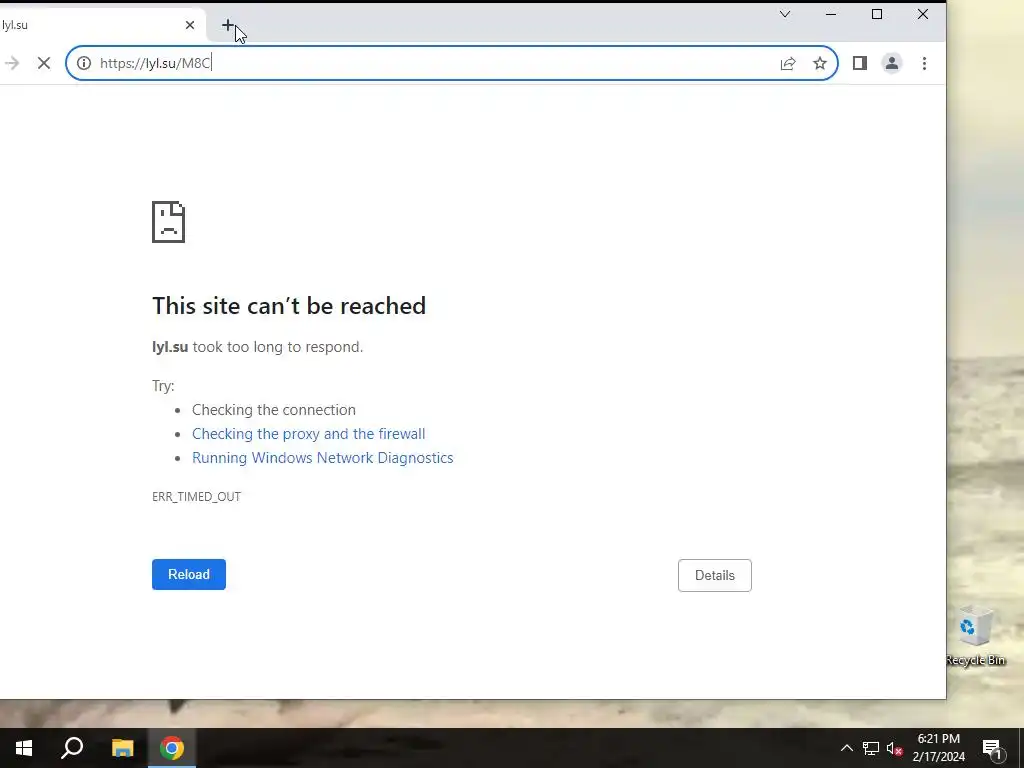Open the Windows Start menu
1024x768 pixels.
tap(24, 748)
